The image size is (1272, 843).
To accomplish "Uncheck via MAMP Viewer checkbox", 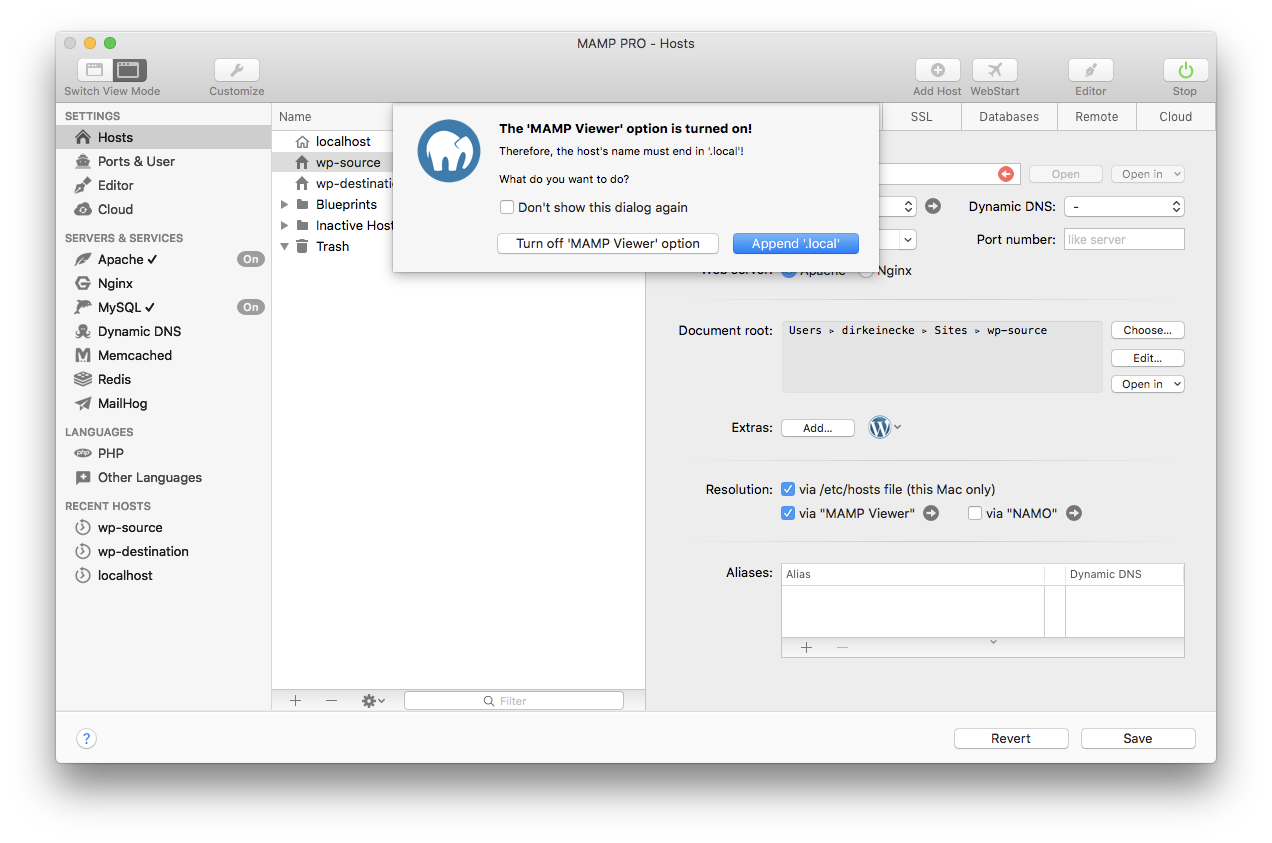I will coord(788,513).
